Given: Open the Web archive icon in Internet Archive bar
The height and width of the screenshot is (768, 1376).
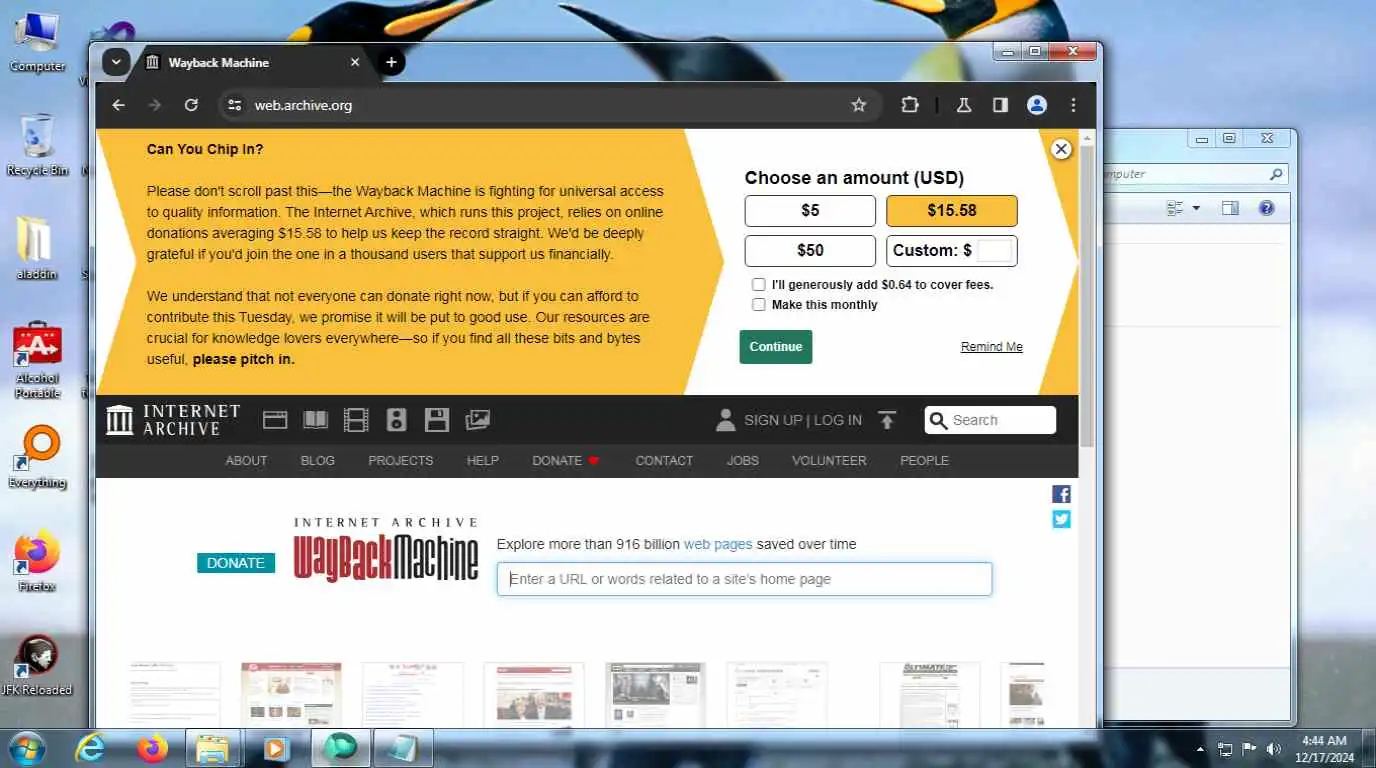Looking at the screenshot, I should click(275, 420).
